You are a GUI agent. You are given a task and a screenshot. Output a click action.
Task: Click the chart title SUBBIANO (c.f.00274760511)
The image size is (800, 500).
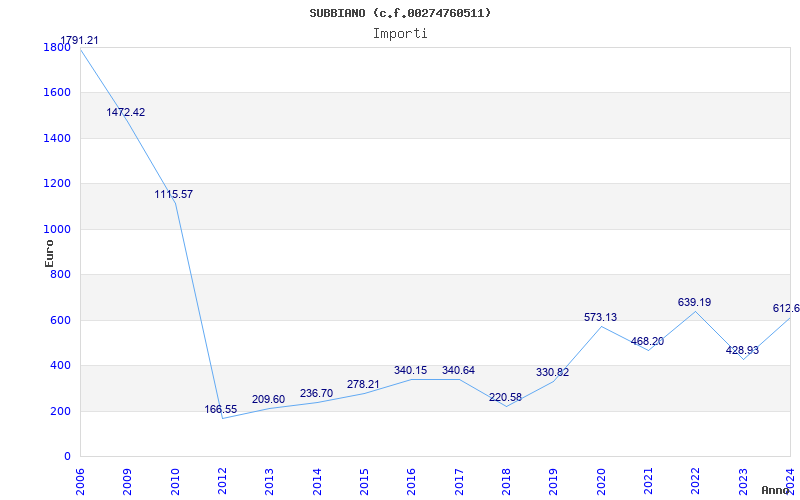400,13
